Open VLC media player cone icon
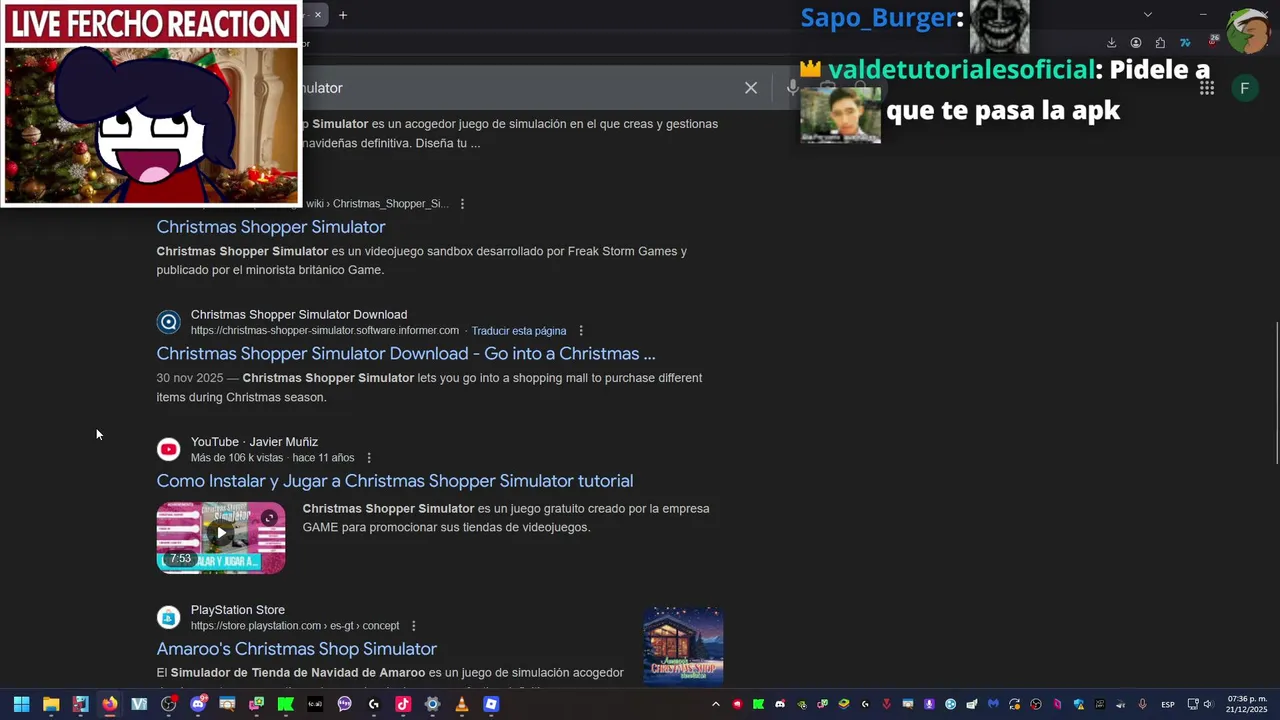Screen dimensions: 1280x720 461,704
